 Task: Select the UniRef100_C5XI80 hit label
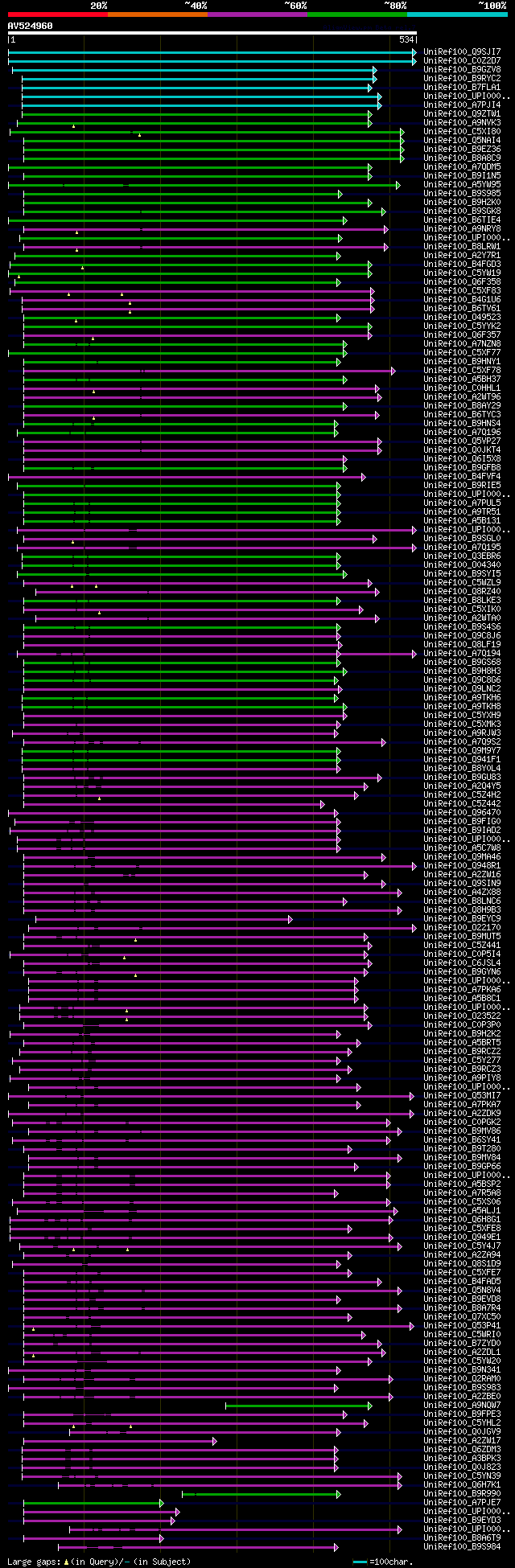462,132
